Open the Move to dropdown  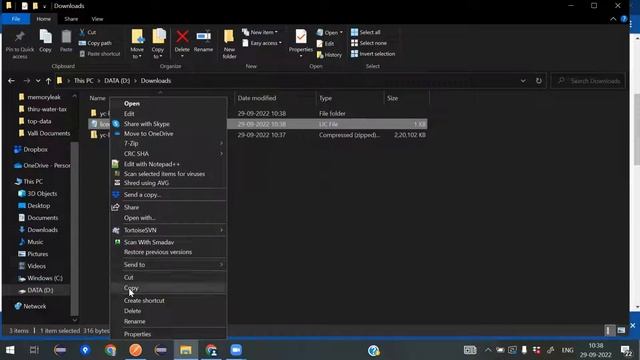(137, 44)
